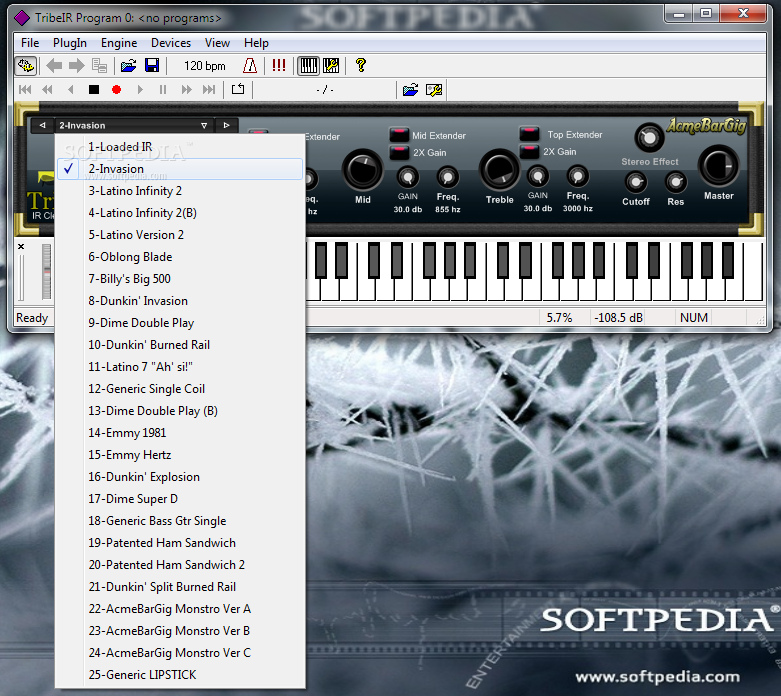The width and height of the screenshot is (781, 696).
Task: Go to previous program with left arrow
Action: [54, 65]
